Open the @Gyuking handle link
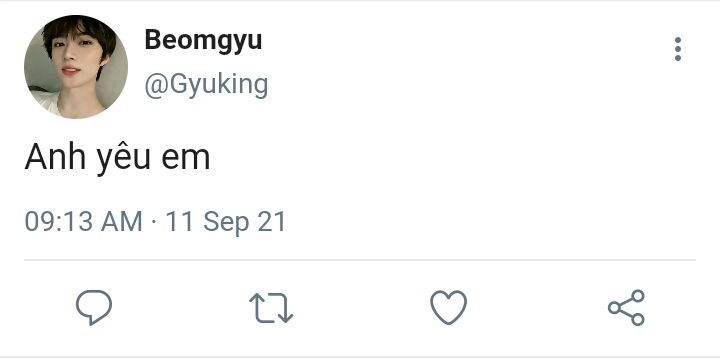Screen dimensions: 720x361 click(206, 85)
